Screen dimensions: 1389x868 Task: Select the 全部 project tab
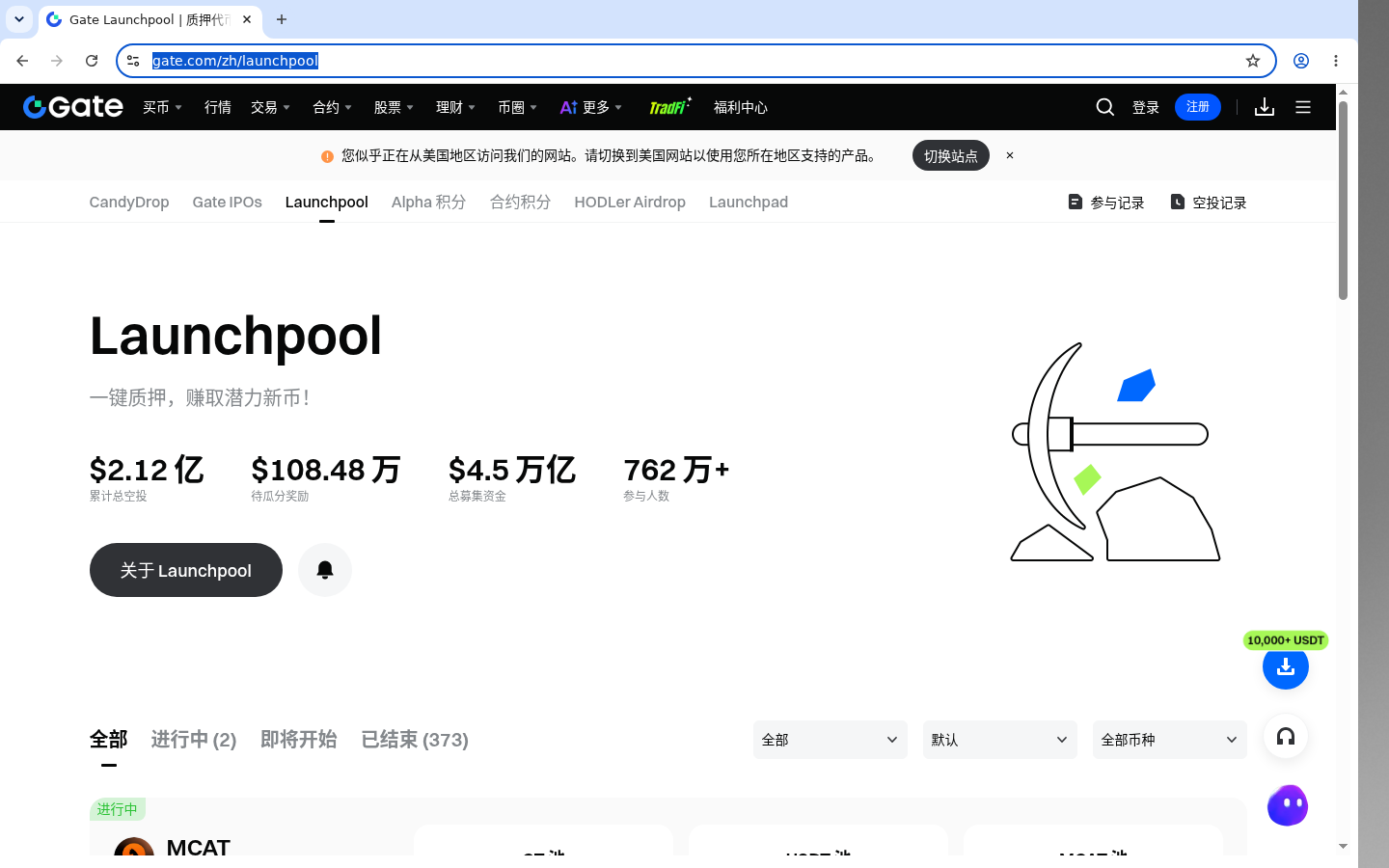[x=109, y=740]
